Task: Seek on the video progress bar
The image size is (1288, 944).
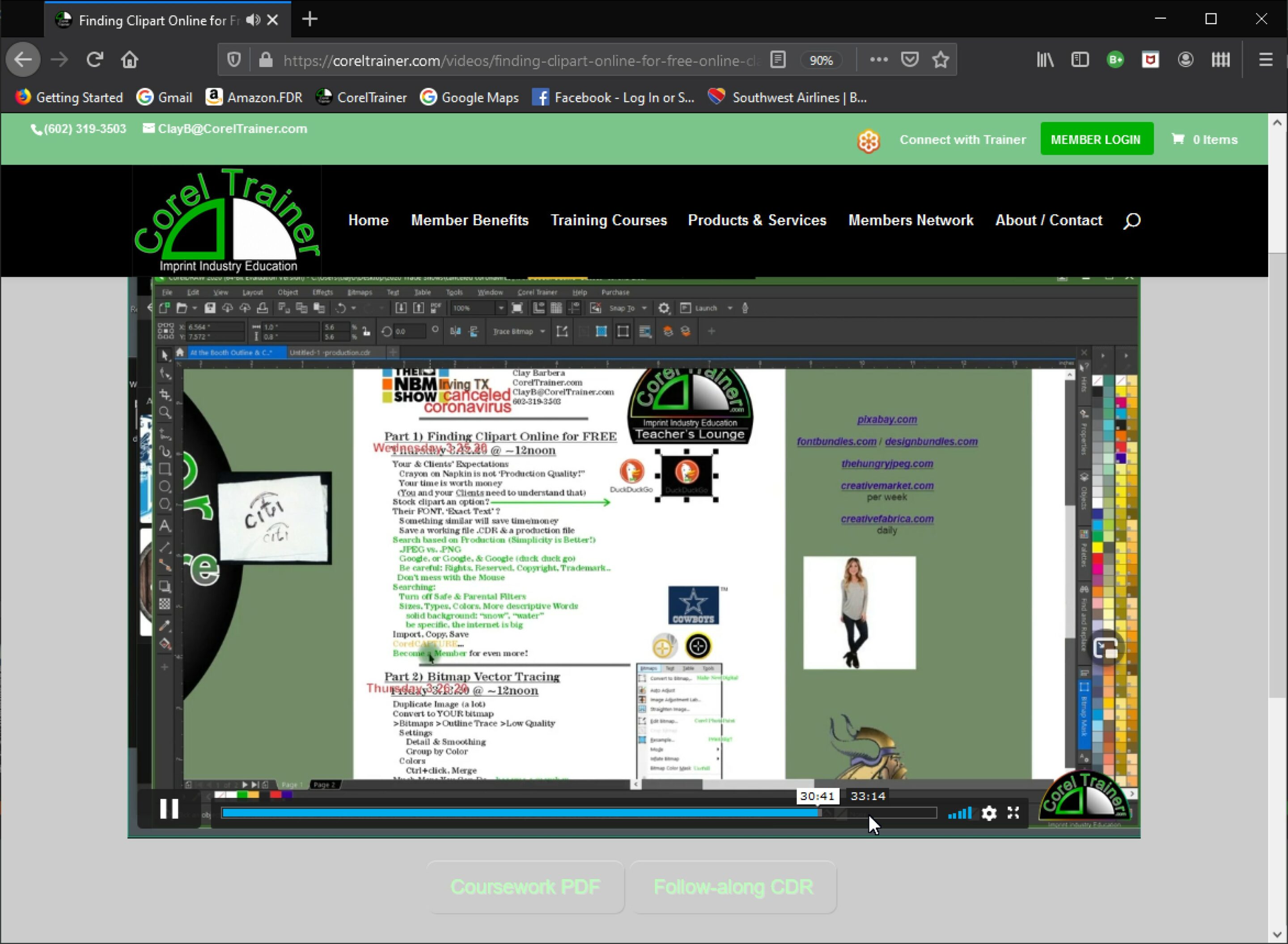Action: [579, 813]
